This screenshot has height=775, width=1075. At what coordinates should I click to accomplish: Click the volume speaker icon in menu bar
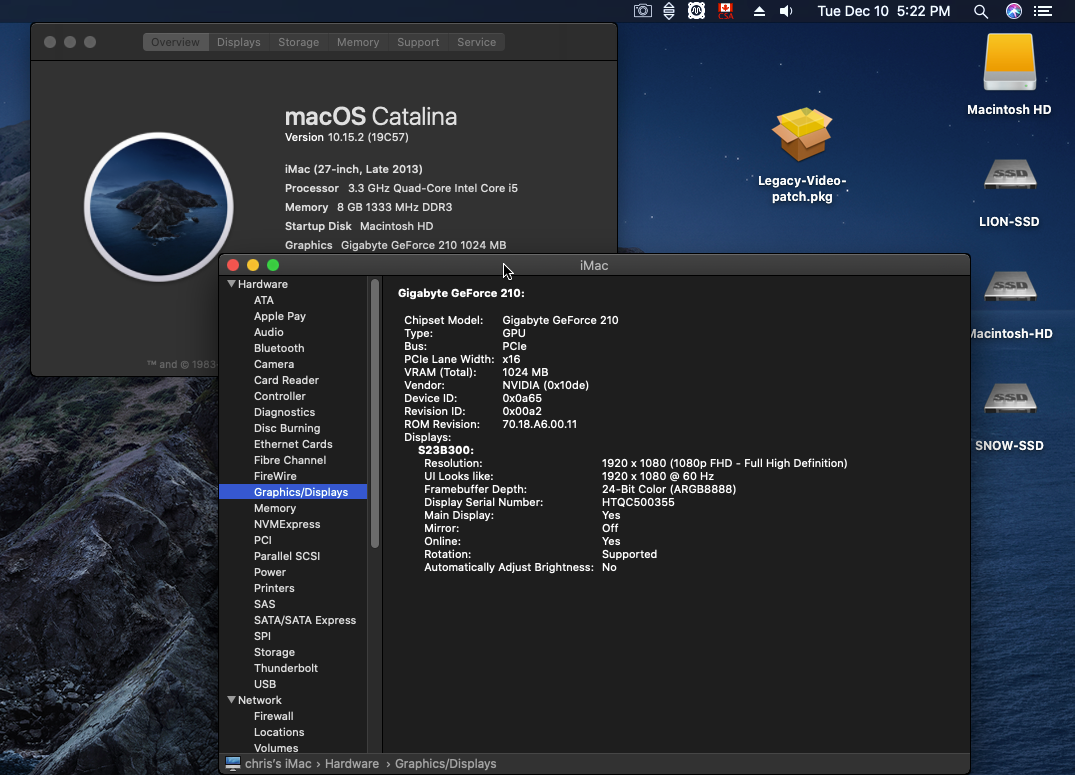(x=786, y=11)
